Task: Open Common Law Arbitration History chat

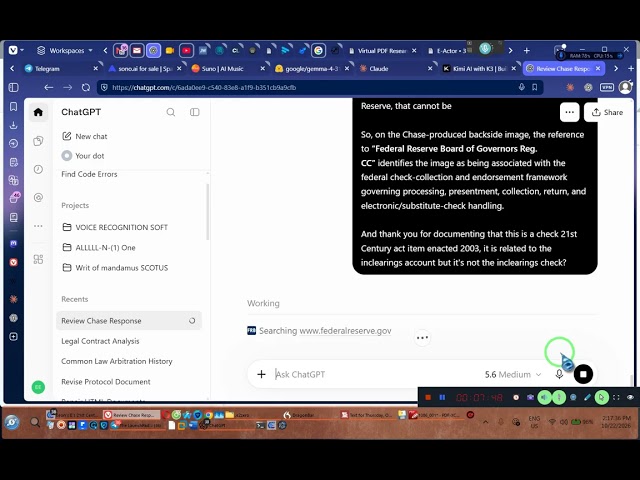Action: coord(117,362)
